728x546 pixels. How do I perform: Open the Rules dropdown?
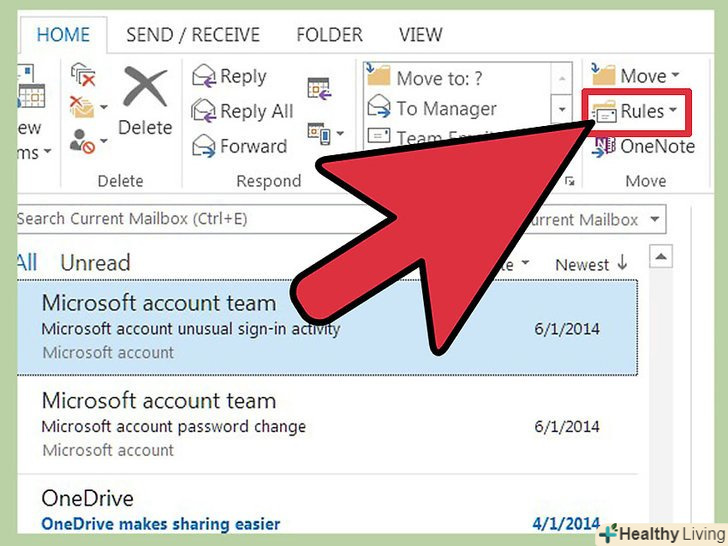pyautogui.click(x=635, y=111)
